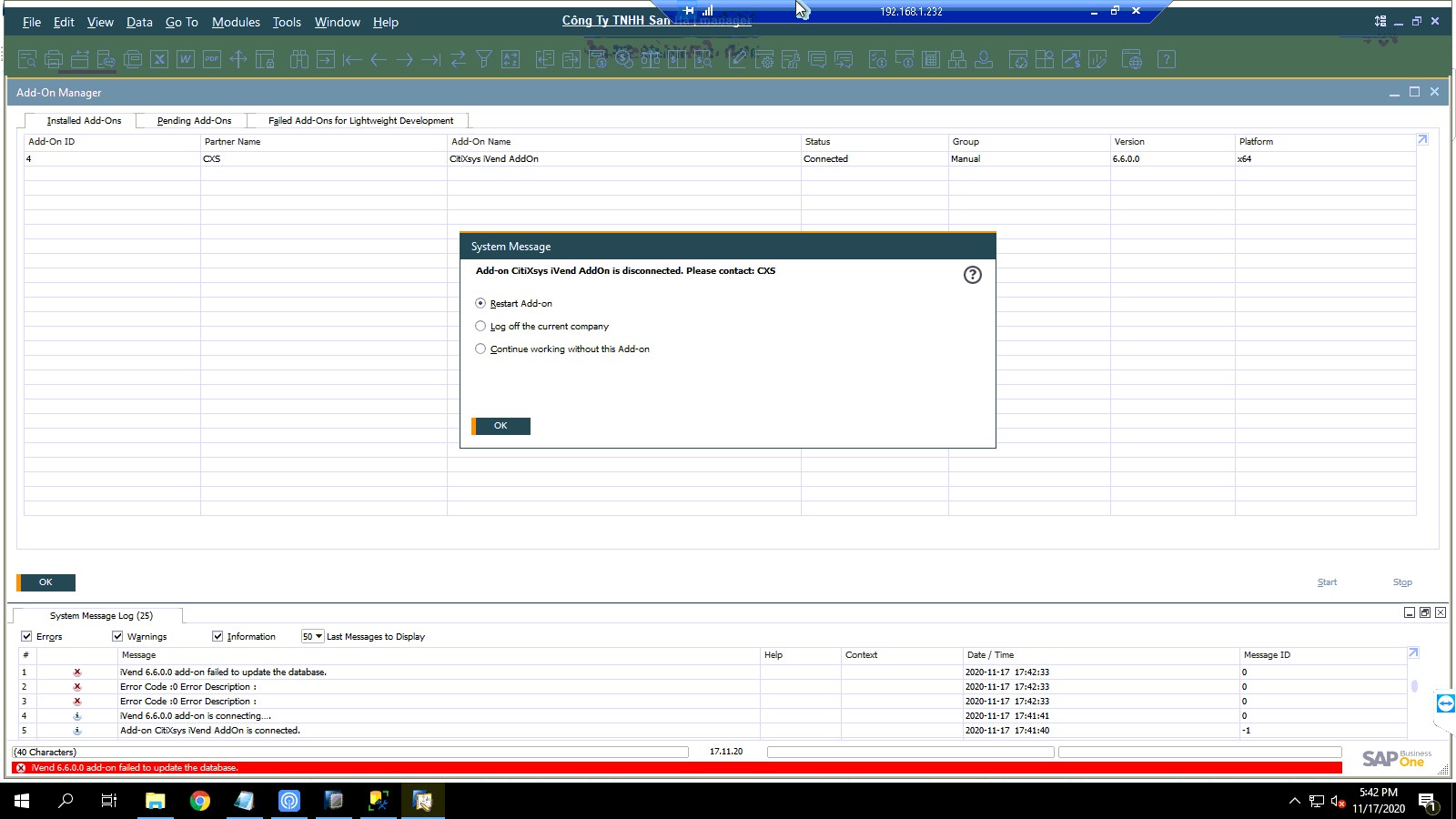Screen dimensions: 1456x819
Task: Open the Last Messages to Display dropdown
Action: pos(313,636)
